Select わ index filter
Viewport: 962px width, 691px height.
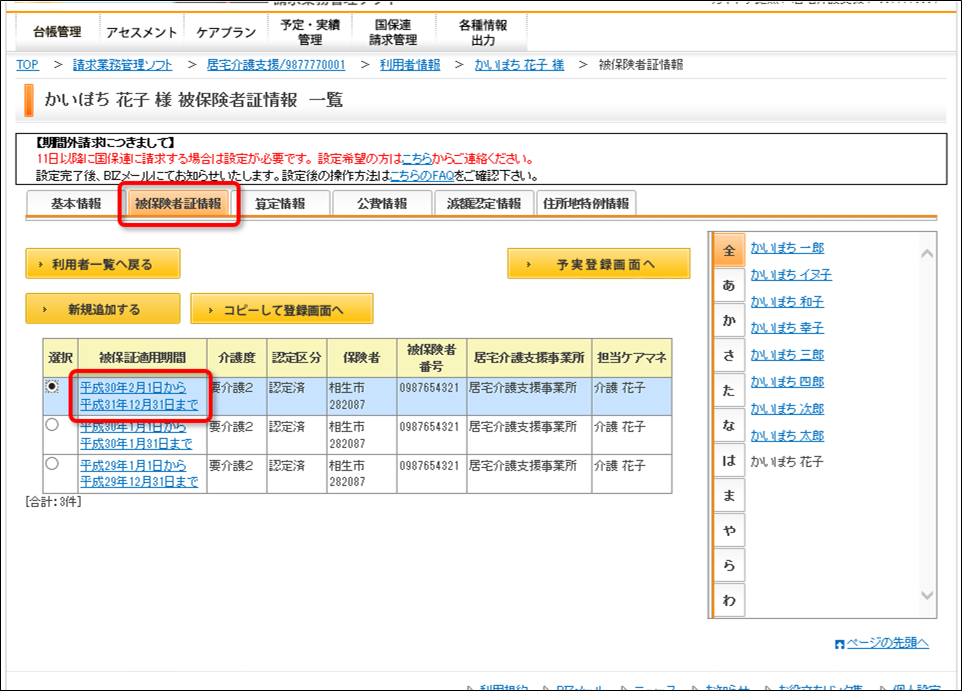click(x=729, y=600)
